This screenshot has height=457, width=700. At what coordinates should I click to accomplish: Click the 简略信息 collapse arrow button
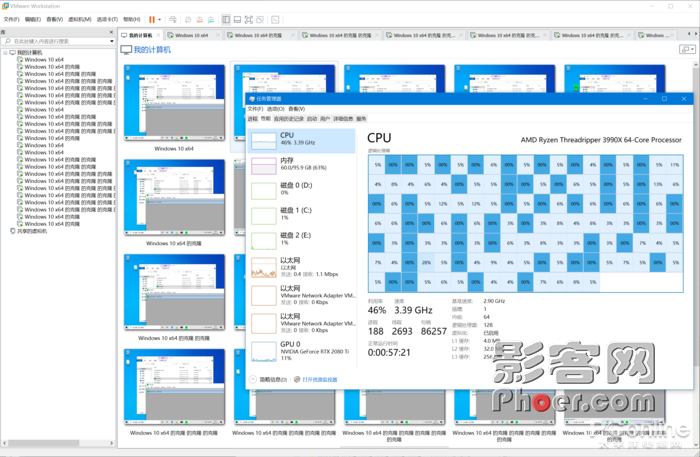(253, 379)
